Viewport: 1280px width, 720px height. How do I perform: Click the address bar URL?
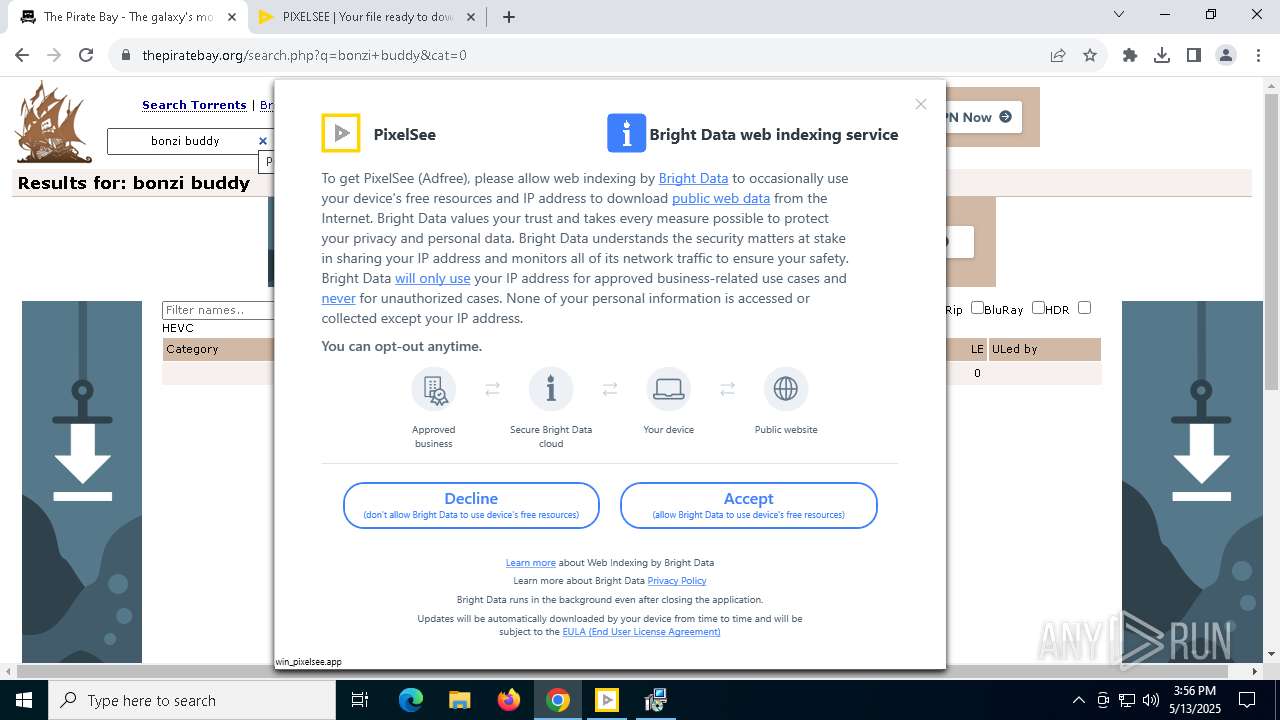(x=304, y=56)
